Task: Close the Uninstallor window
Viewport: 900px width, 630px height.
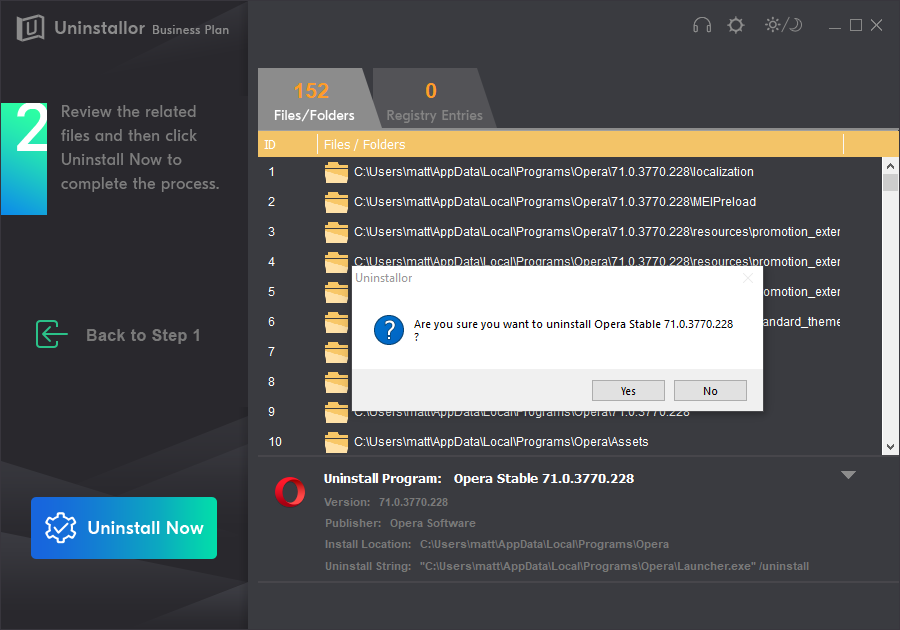Action: click(x=876, y=25)
